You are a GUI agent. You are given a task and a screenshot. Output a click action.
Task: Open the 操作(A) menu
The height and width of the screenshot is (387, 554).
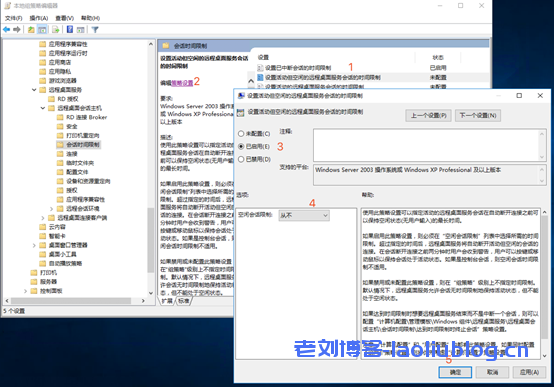click(x=39, y=18)
